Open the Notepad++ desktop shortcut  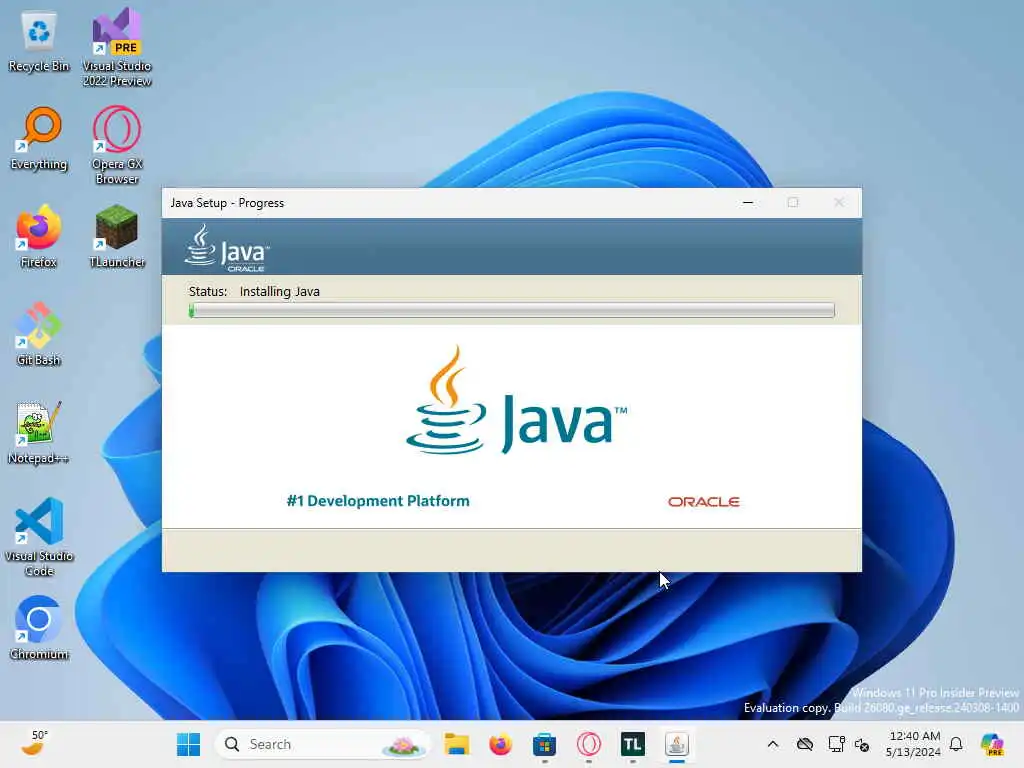(39, 432)
